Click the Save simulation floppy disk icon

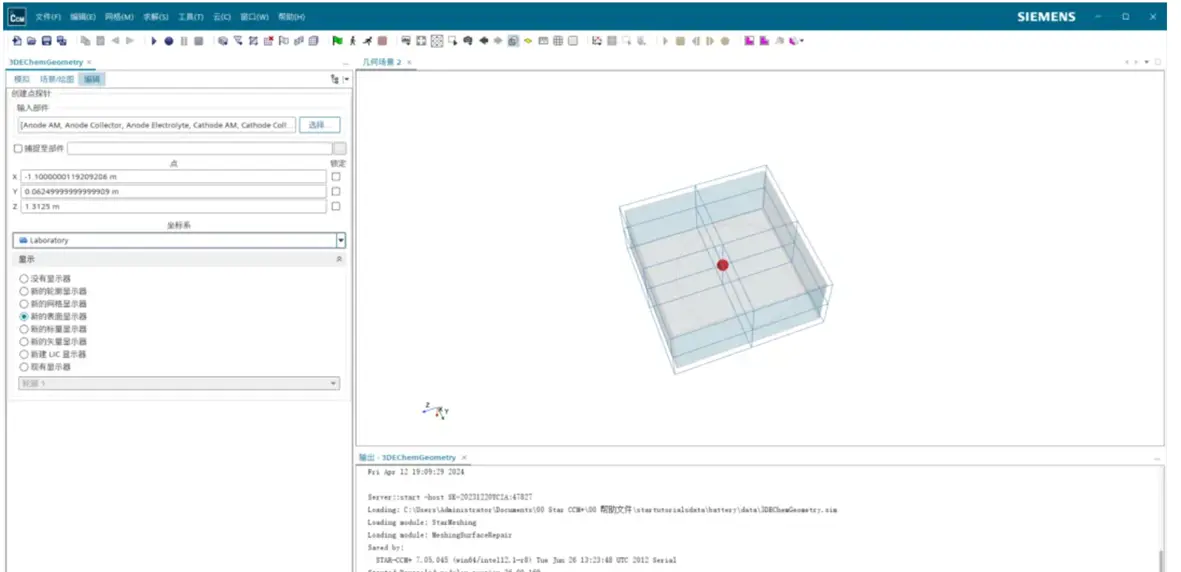point(47,41)
